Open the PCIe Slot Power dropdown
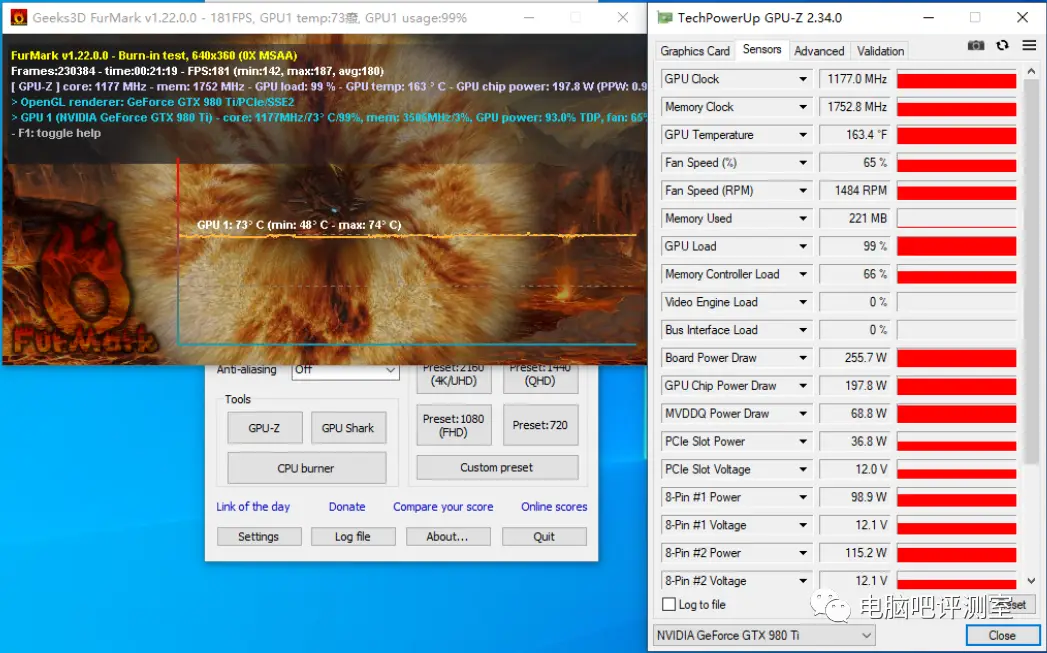This screenshot has height=653, width=1047. pyautogui.click(x=803, y=441)
